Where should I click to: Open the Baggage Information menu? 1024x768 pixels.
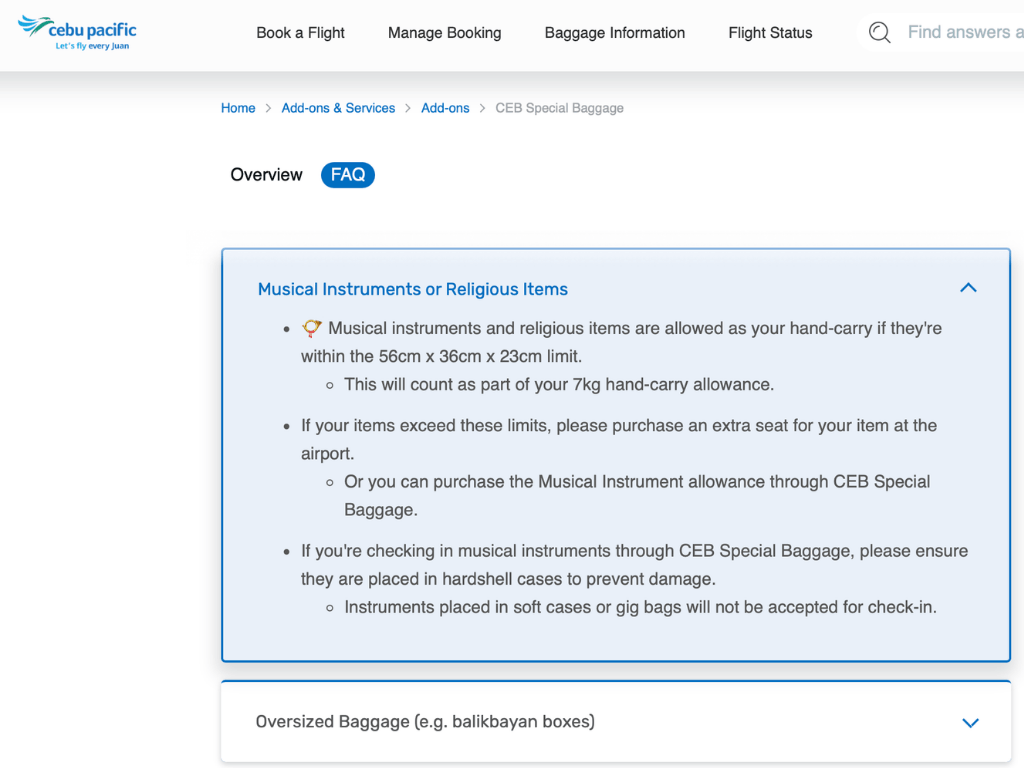coord(615,33)
